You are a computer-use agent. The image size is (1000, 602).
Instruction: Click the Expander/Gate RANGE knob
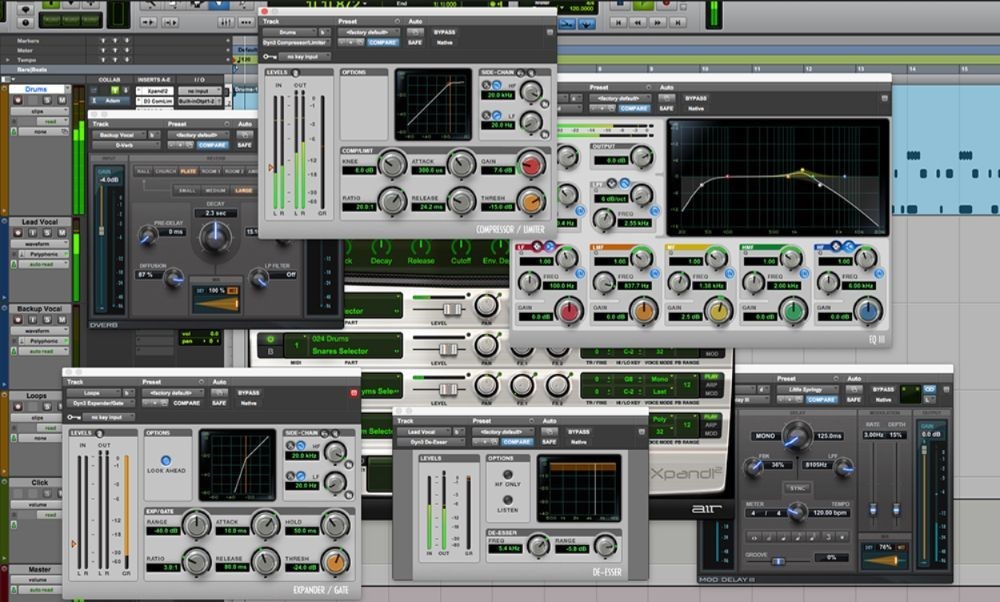196,525
